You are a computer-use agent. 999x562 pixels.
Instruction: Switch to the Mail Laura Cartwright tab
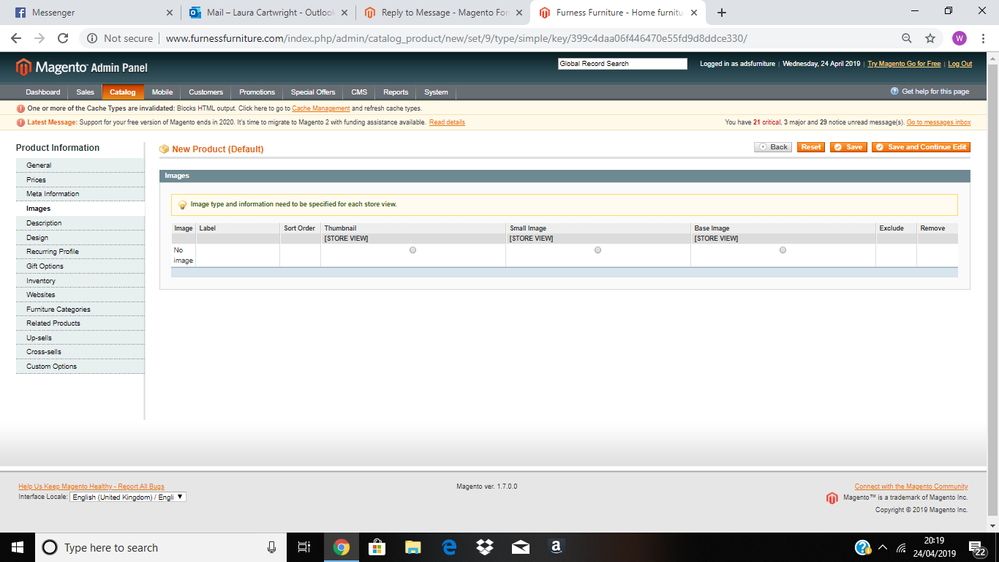(x=268, y=13)
